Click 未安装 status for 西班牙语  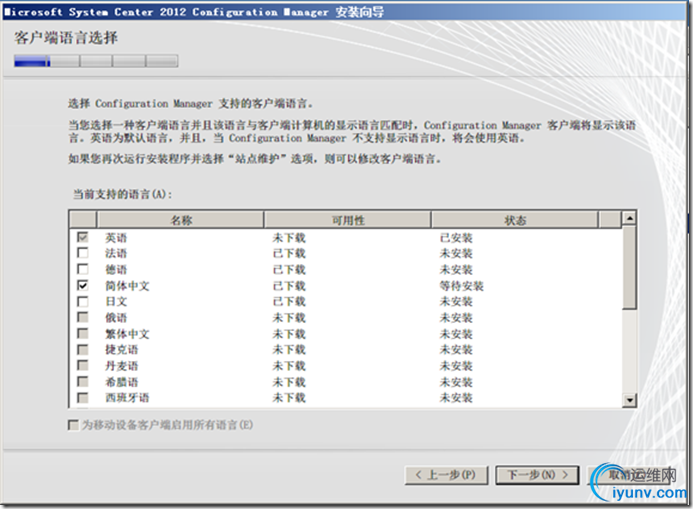point(456,398)
